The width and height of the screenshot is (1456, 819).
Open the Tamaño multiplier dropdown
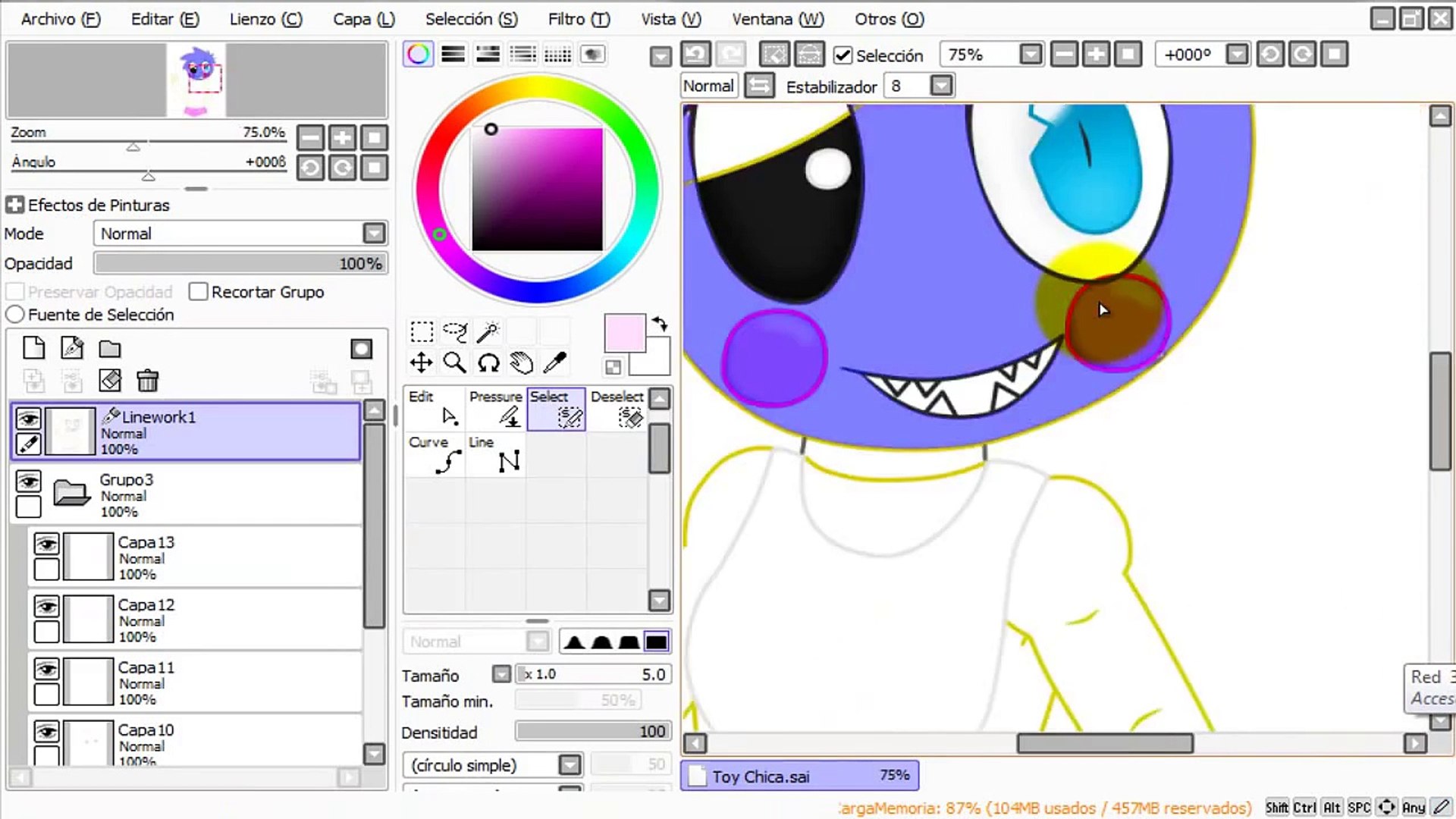[501, 674]
